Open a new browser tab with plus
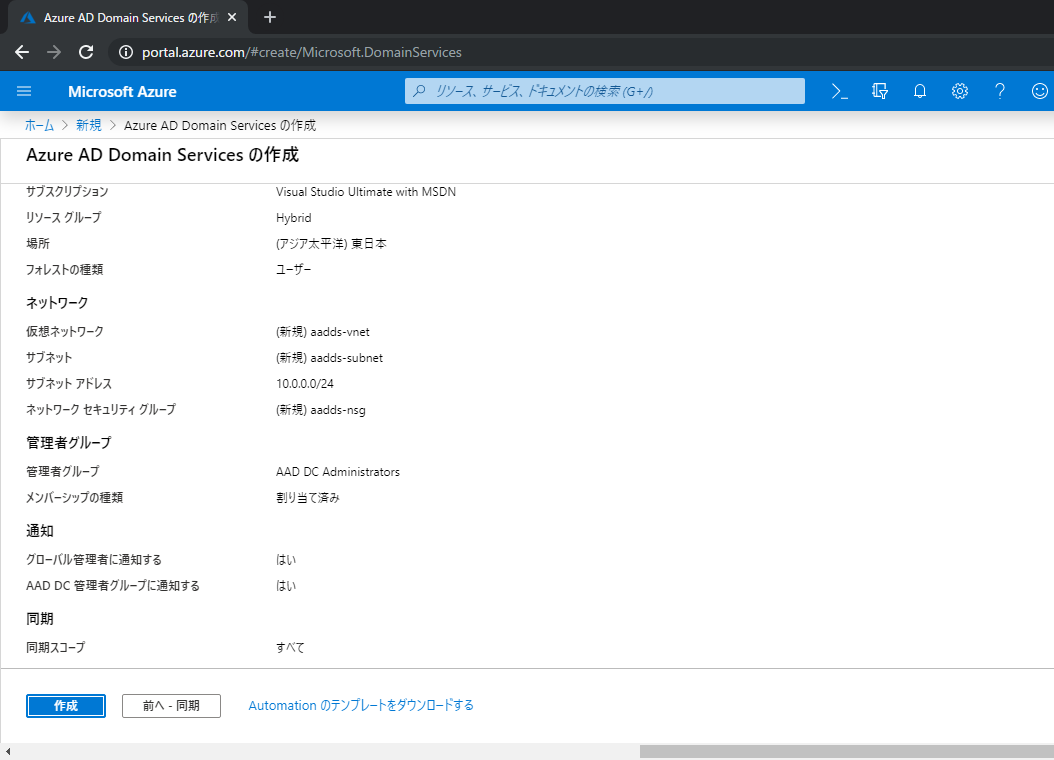Screen dimensions: 1054x760 (x=270, y=17)
